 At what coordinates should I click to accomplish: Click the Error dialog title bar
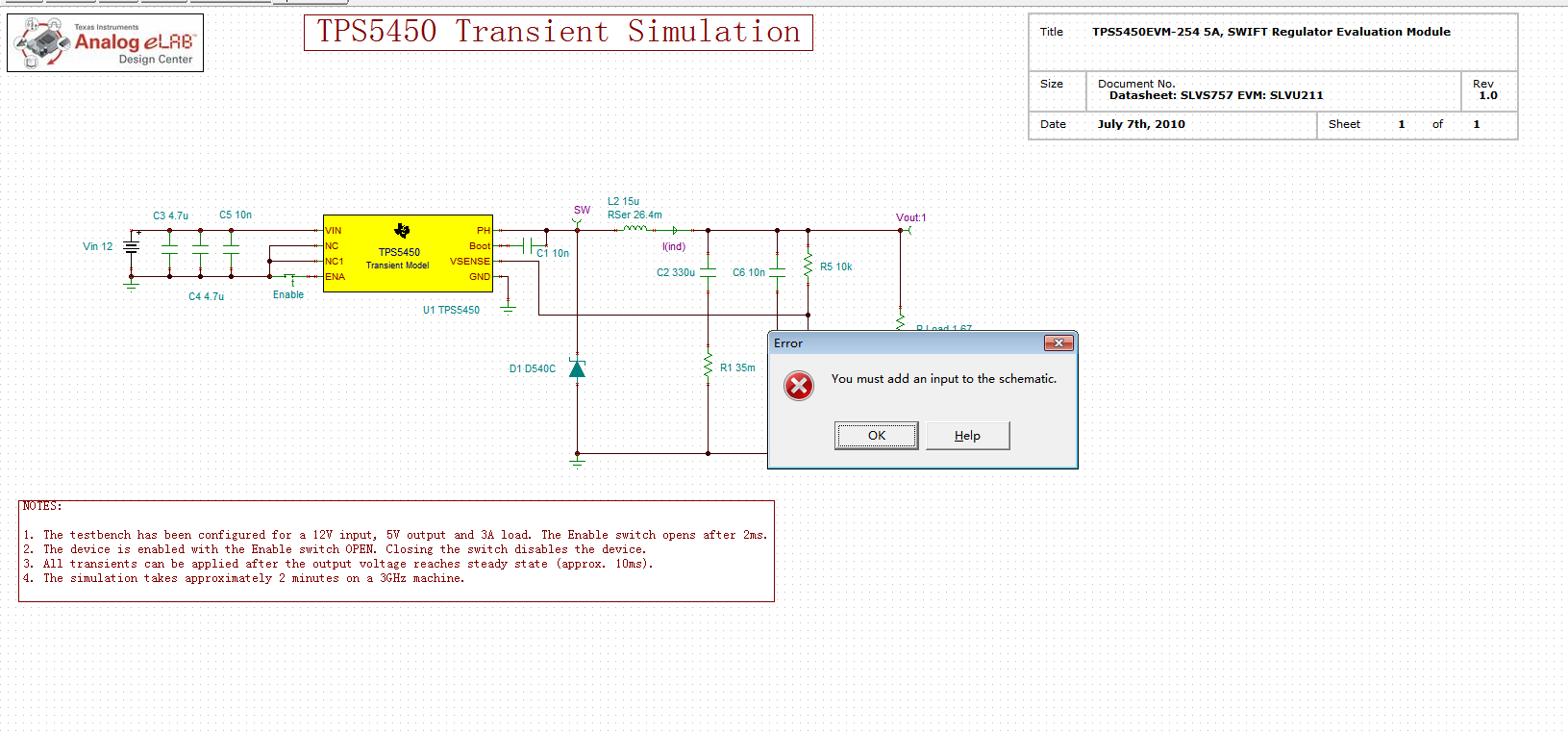922,343
